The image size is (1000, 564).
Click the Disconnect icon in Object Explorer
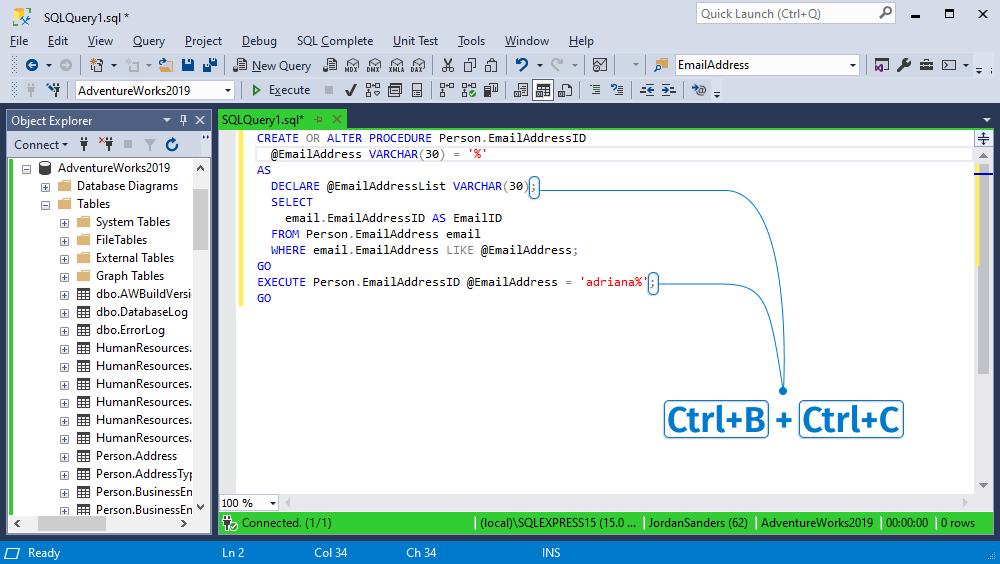(x=105, y=145)
